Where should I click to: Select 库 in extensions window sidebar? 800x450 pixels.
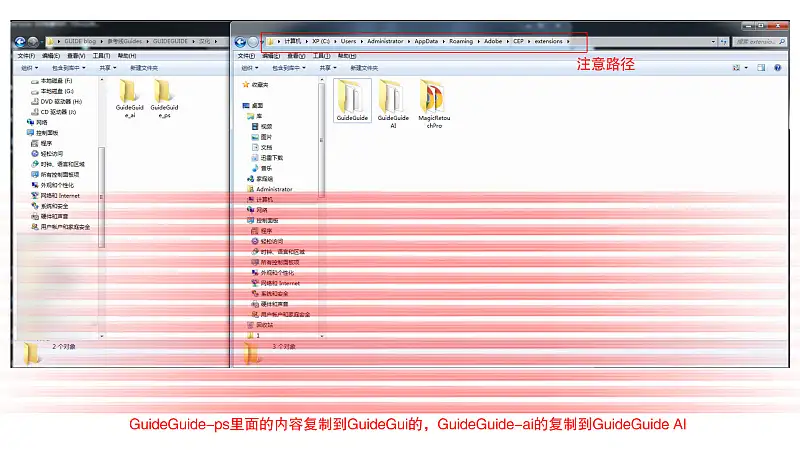254,116
